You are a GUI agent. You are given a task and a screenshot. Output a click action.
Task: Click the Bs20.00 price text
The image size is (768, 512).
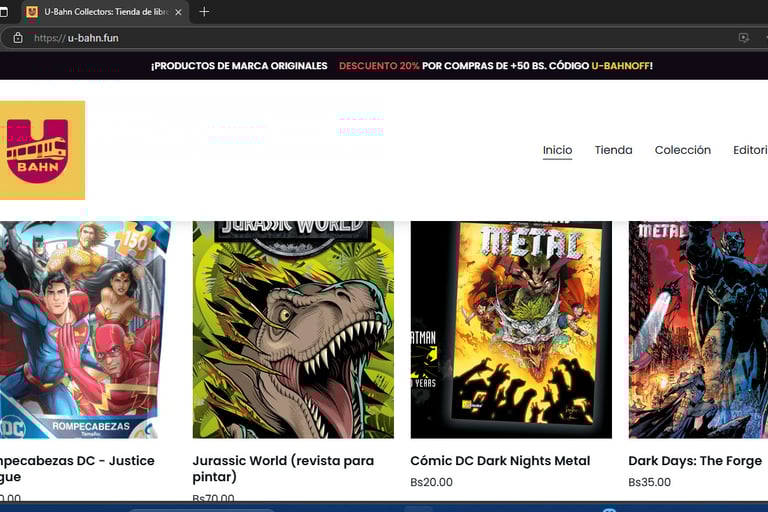click(x=432, y=482)
